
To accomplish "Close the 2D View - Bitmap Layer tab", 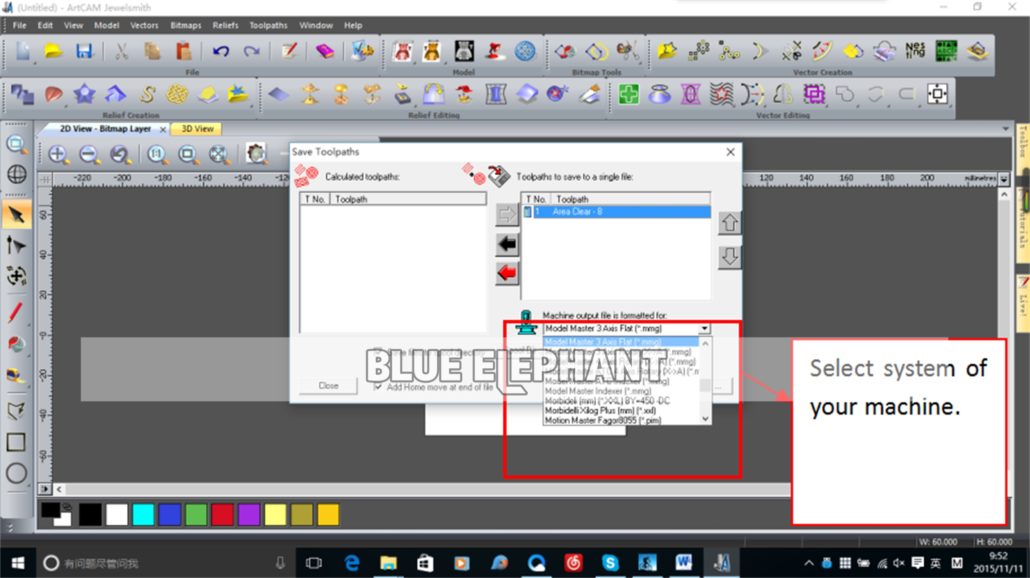I will click(163, 129).
